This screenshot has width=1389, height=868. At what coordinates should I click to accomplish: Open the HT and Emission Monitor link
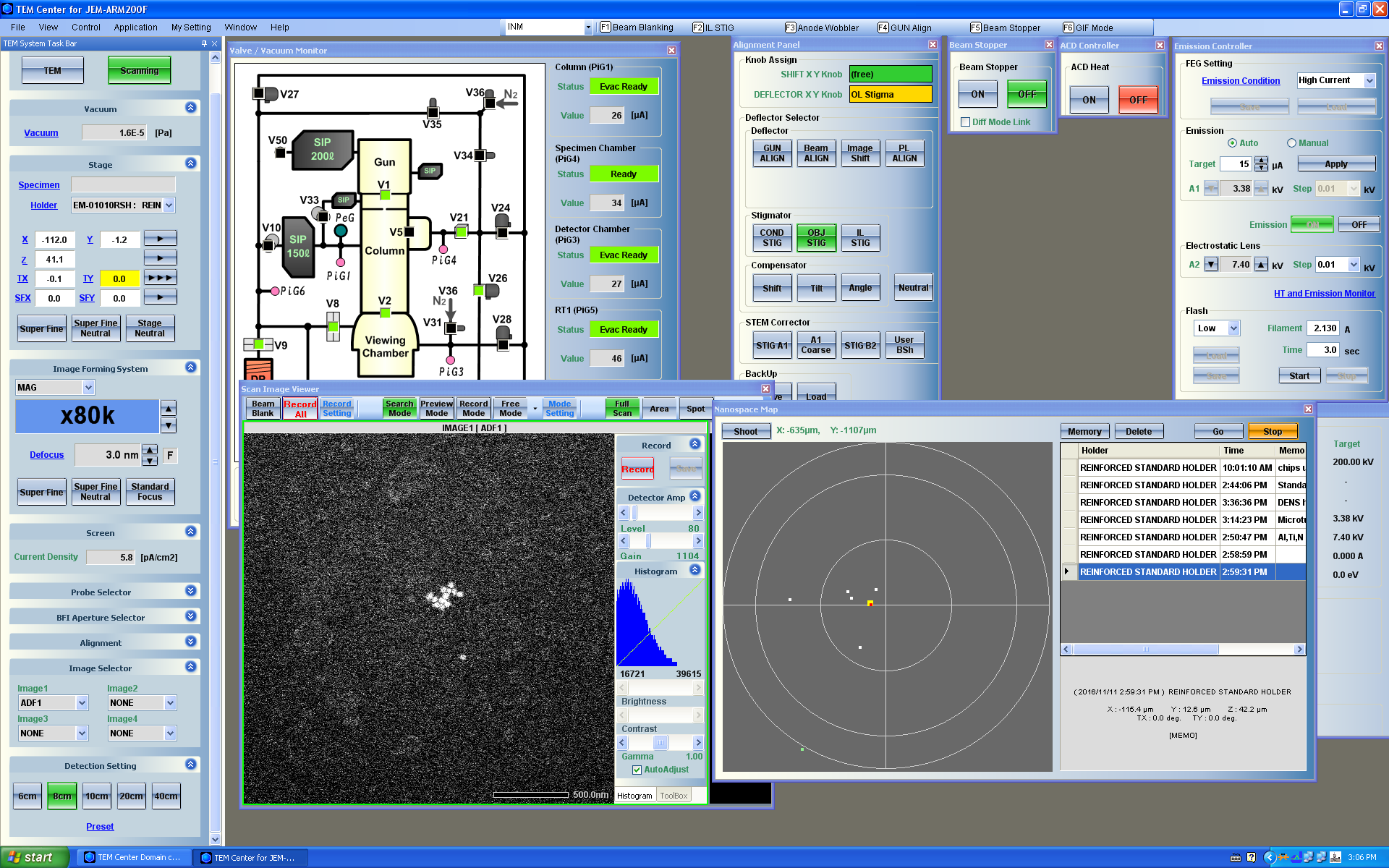pyautogui.click(x=1324, y=294)
